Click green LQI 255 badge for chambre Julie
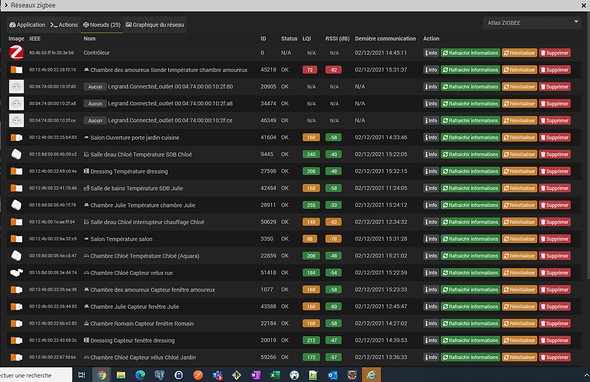 tap(311, 205)
